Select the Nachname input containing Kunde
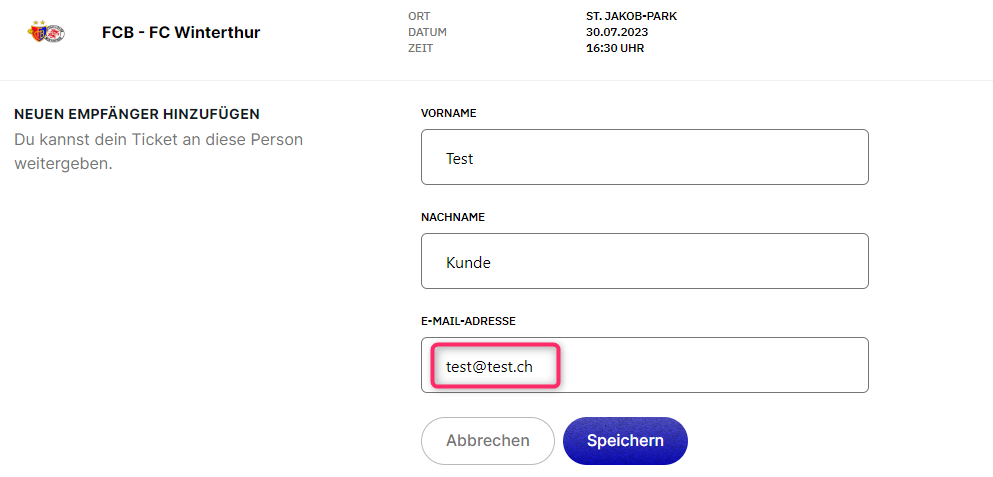The width and height of the screenshot is (993, 477). (645, 261)
